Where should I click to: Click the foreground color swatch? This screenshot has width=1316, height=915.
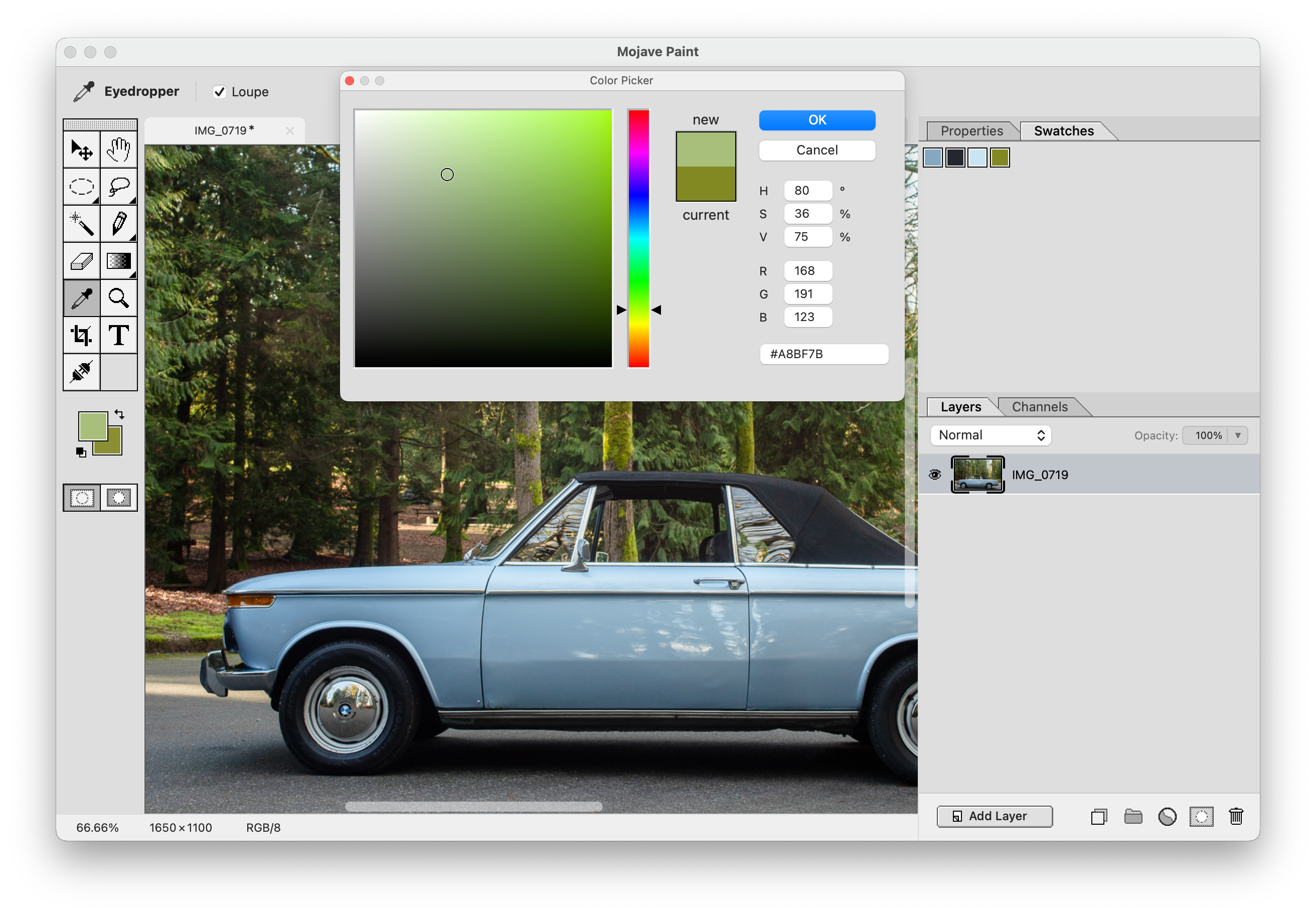(93, 426)
